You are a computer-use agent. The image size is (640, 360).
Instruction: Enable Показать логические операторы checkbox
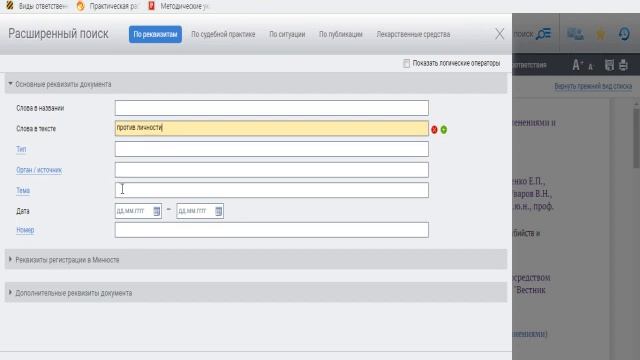coord(406,63)
